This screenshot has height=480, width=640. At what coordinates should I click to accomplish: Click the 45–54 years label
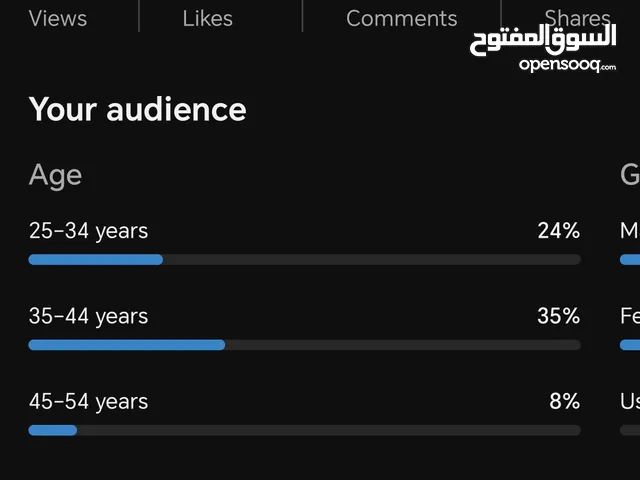coord(89,401)
